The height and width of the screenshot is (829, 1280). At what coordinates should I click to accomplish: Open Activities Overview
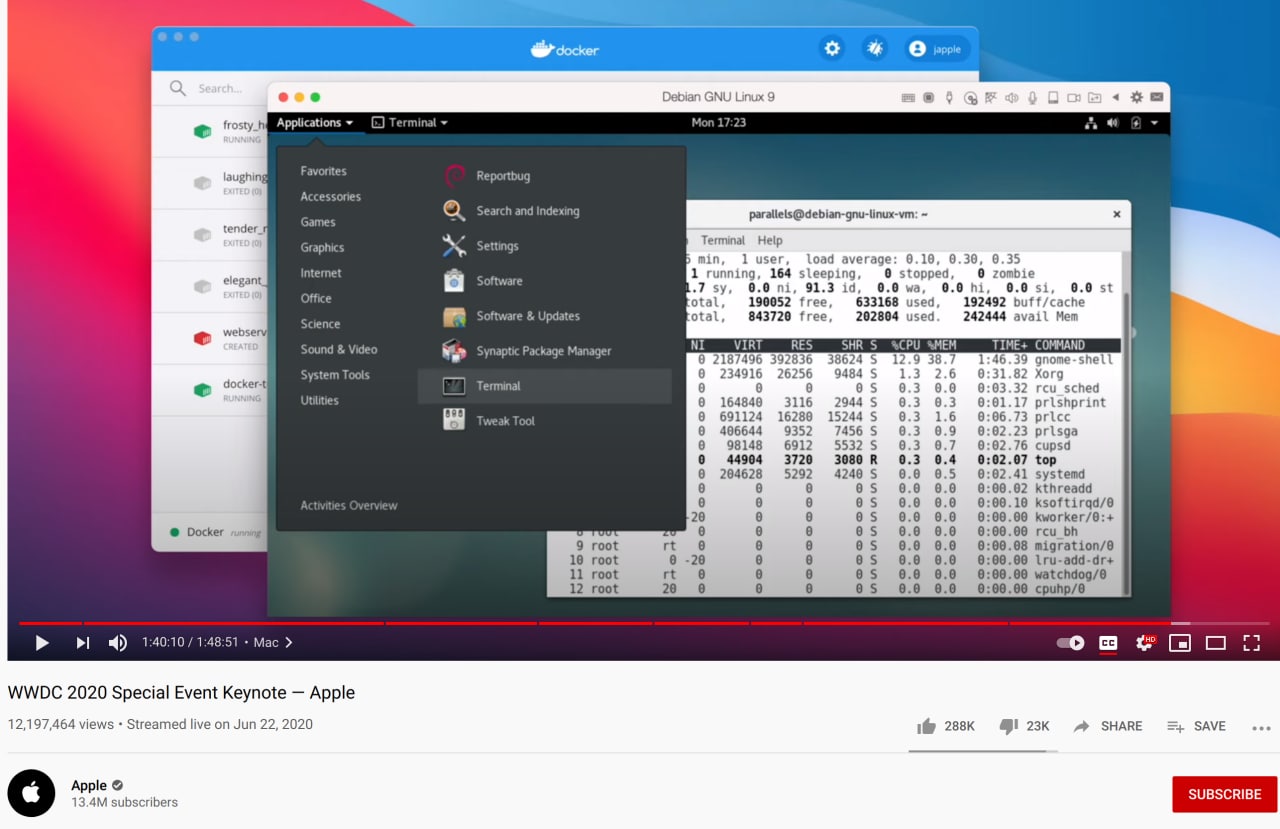349,505
